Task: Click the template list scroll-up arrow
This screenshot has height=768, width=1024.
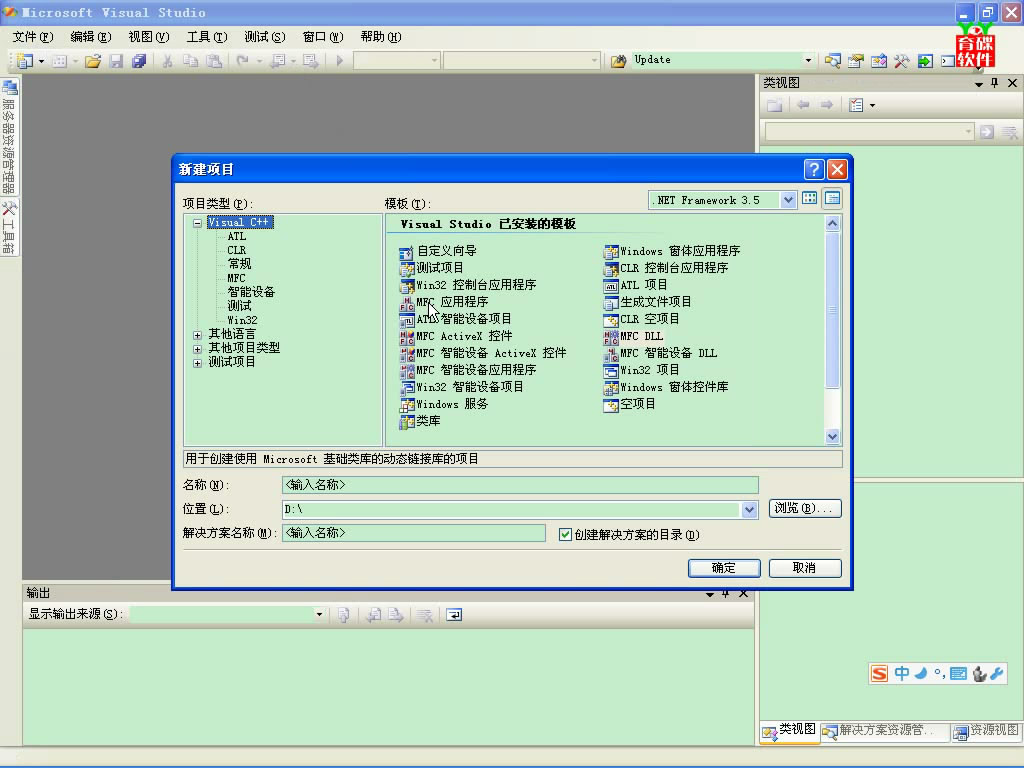Action: pyautogui.click(x=832, y=224)
